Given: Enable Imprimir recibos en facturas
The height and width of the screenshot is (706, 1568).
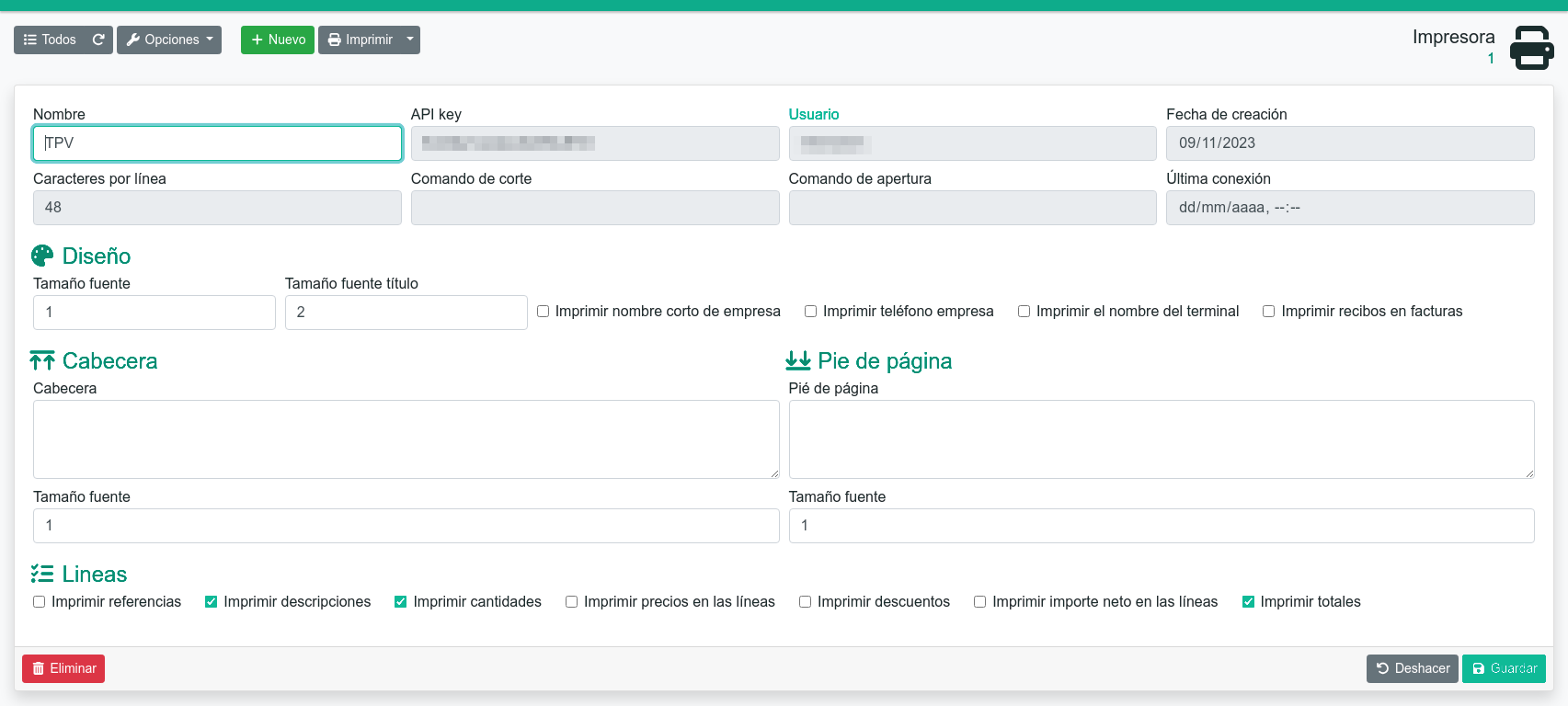Looking at the screenshot, I should (1269, 312).
